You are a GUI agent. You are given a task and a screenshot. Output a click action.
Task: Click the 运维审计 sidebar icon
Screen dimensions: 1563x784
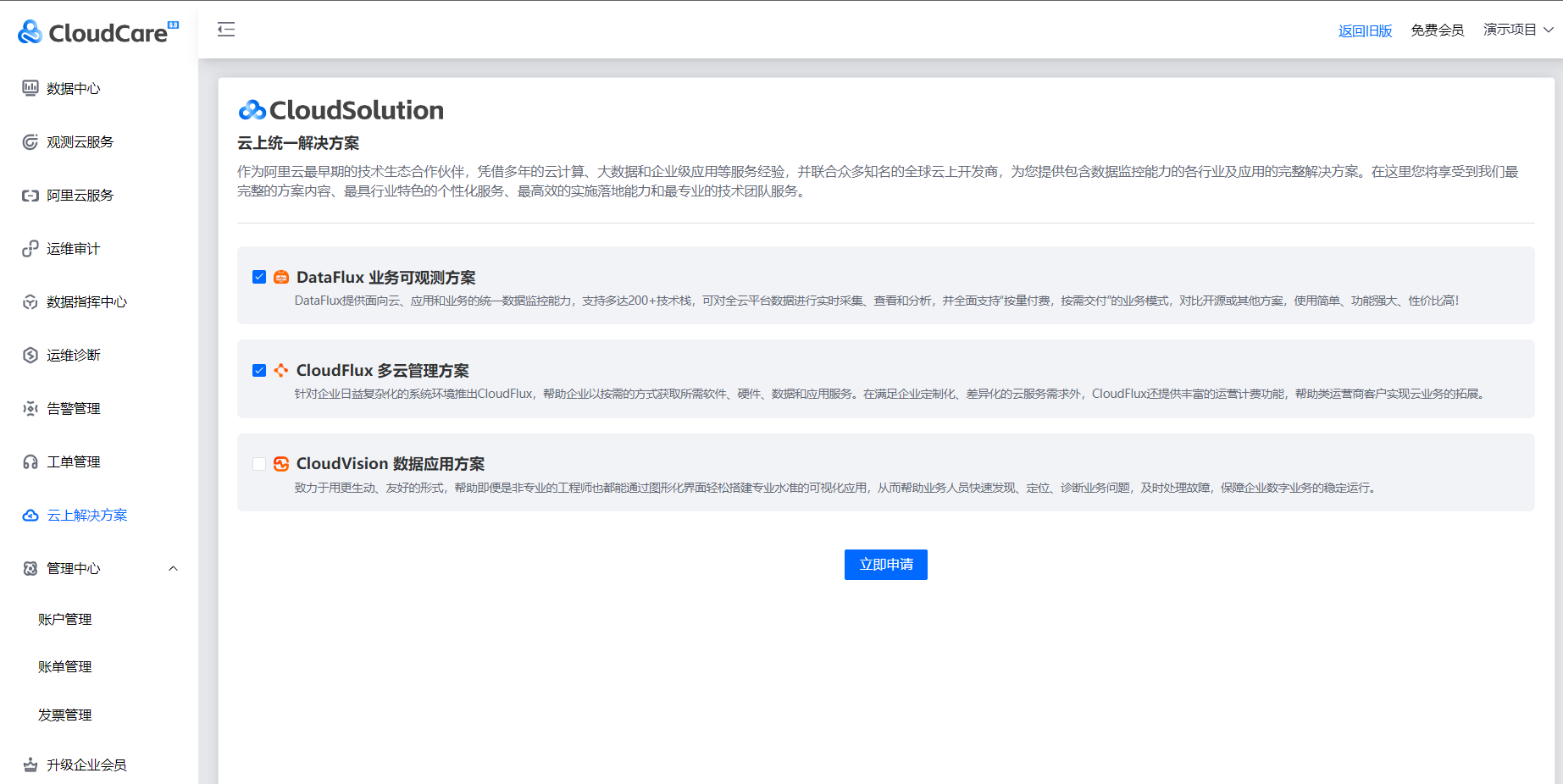pos(30,248)
